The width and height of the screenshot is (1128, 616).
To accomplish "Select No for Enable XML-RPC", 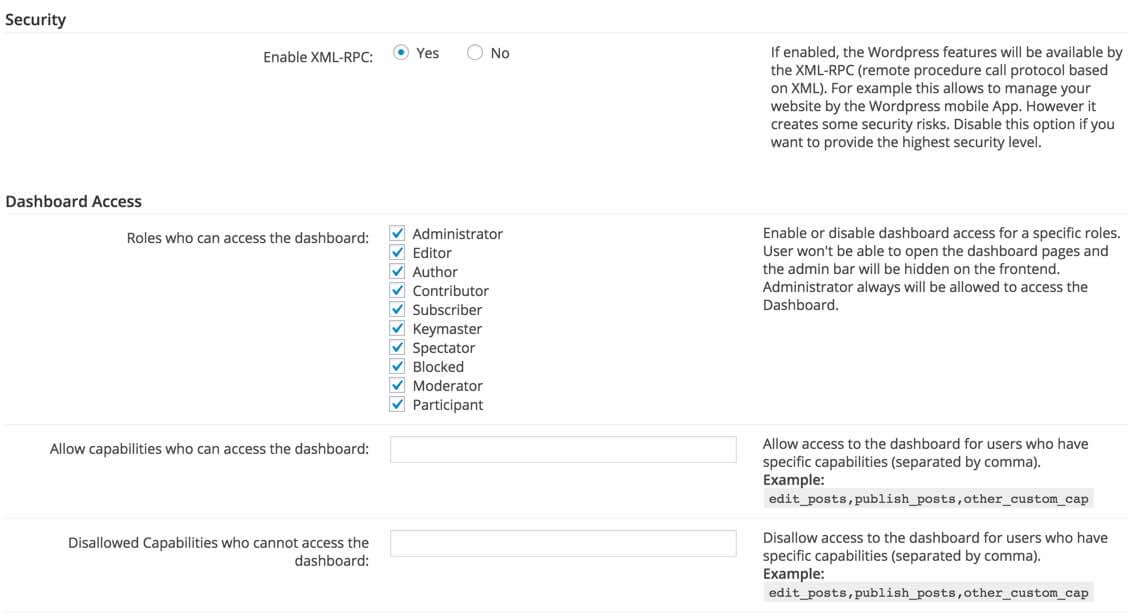I will click(x=475, y=53).
